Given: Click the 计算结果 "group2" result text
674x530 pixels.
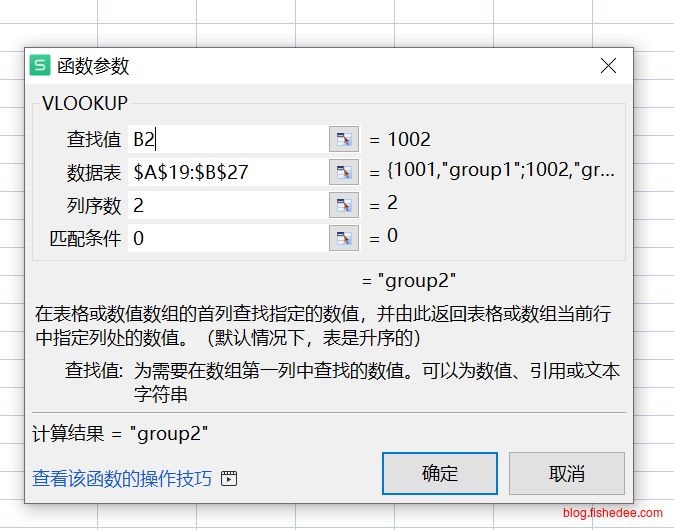Looking at the screenshot, I should (121, 433).
